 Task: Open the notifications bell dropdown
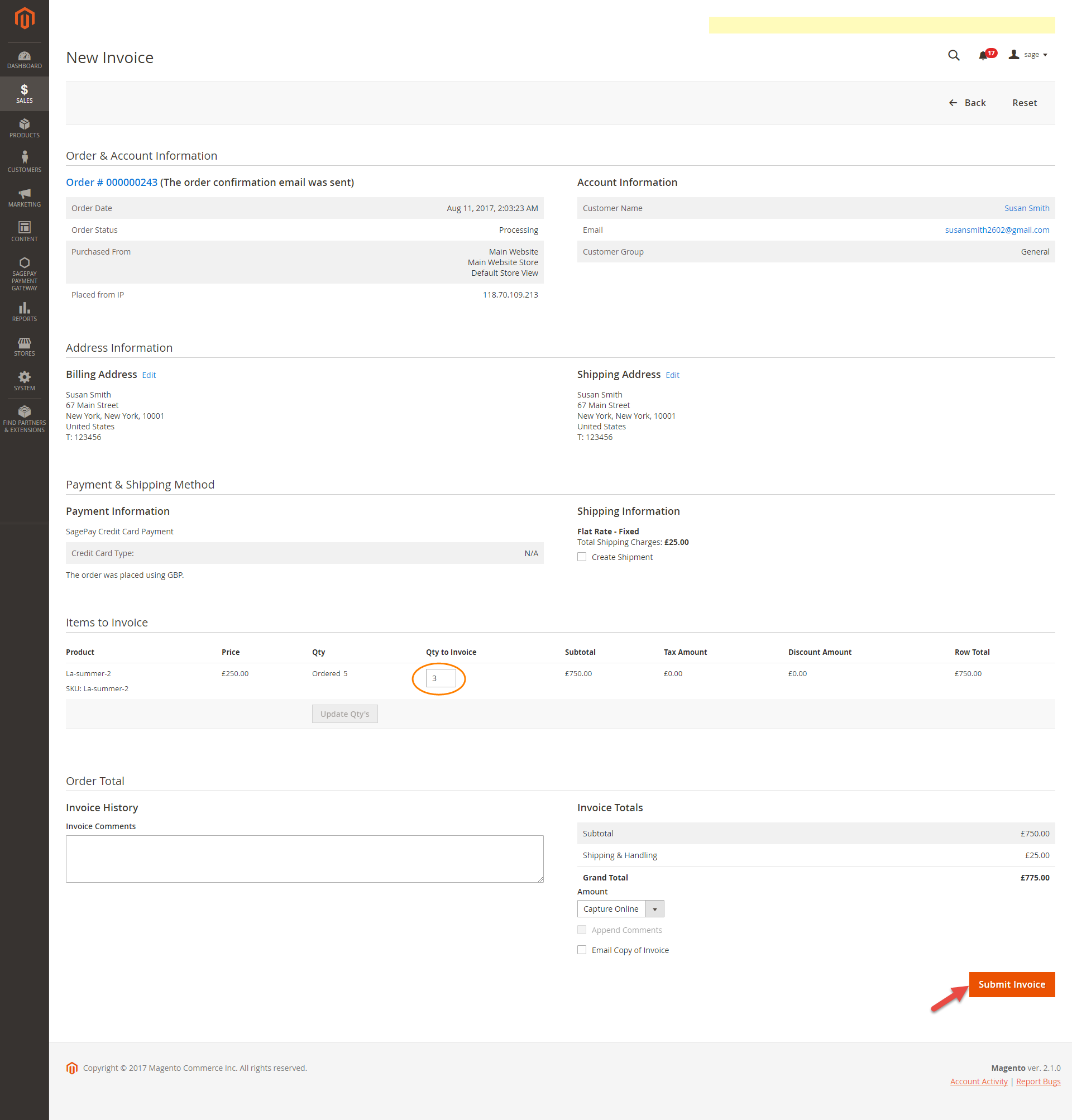point(985,54)
